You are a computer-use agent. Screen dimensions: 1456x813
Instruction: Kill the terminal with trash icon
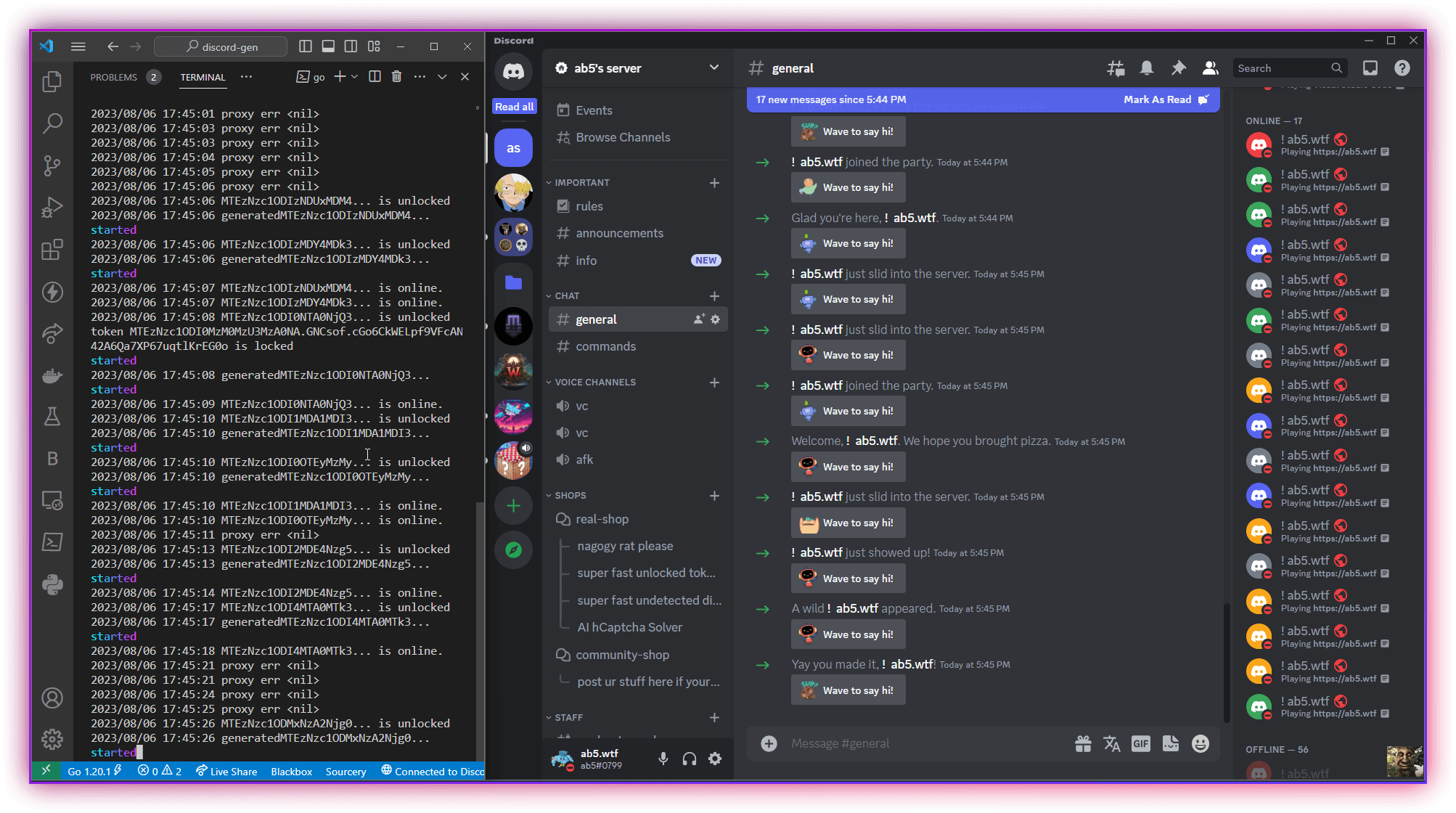396,76
